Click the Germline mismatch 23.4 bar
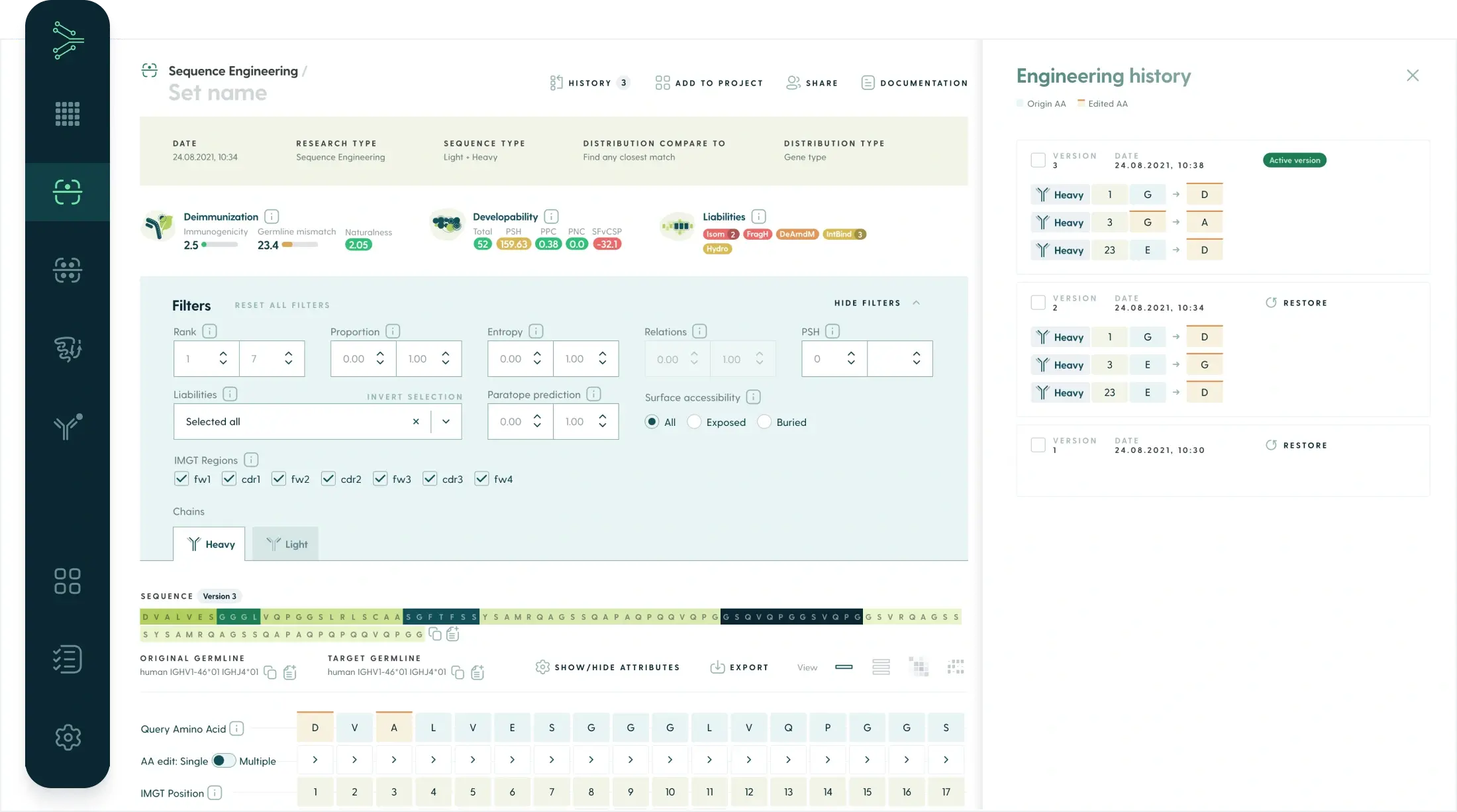The width and height of the screenshot is (1457, 812). click(x=300, y=244)
